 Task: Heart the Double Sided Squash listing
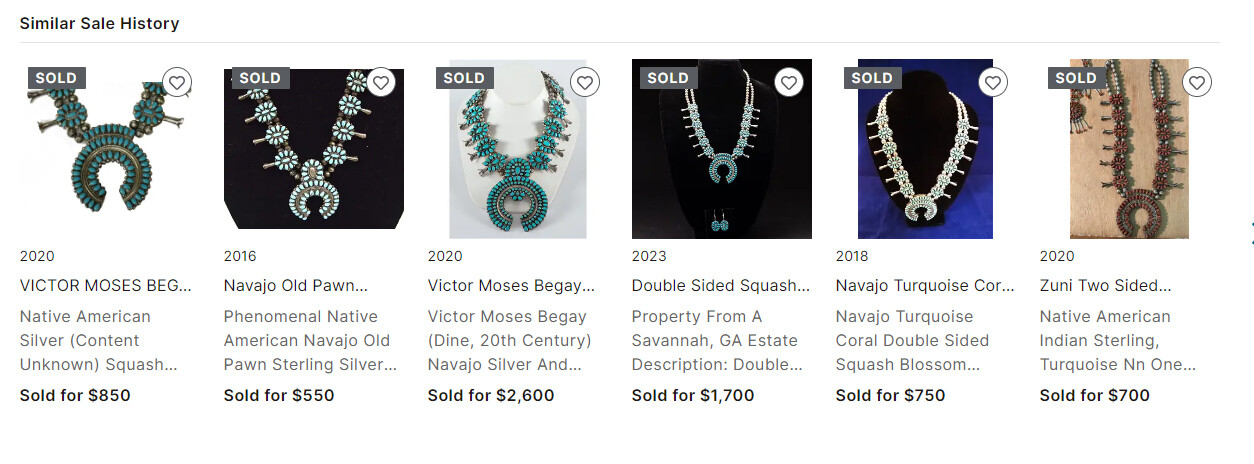[x=789, y=82]
